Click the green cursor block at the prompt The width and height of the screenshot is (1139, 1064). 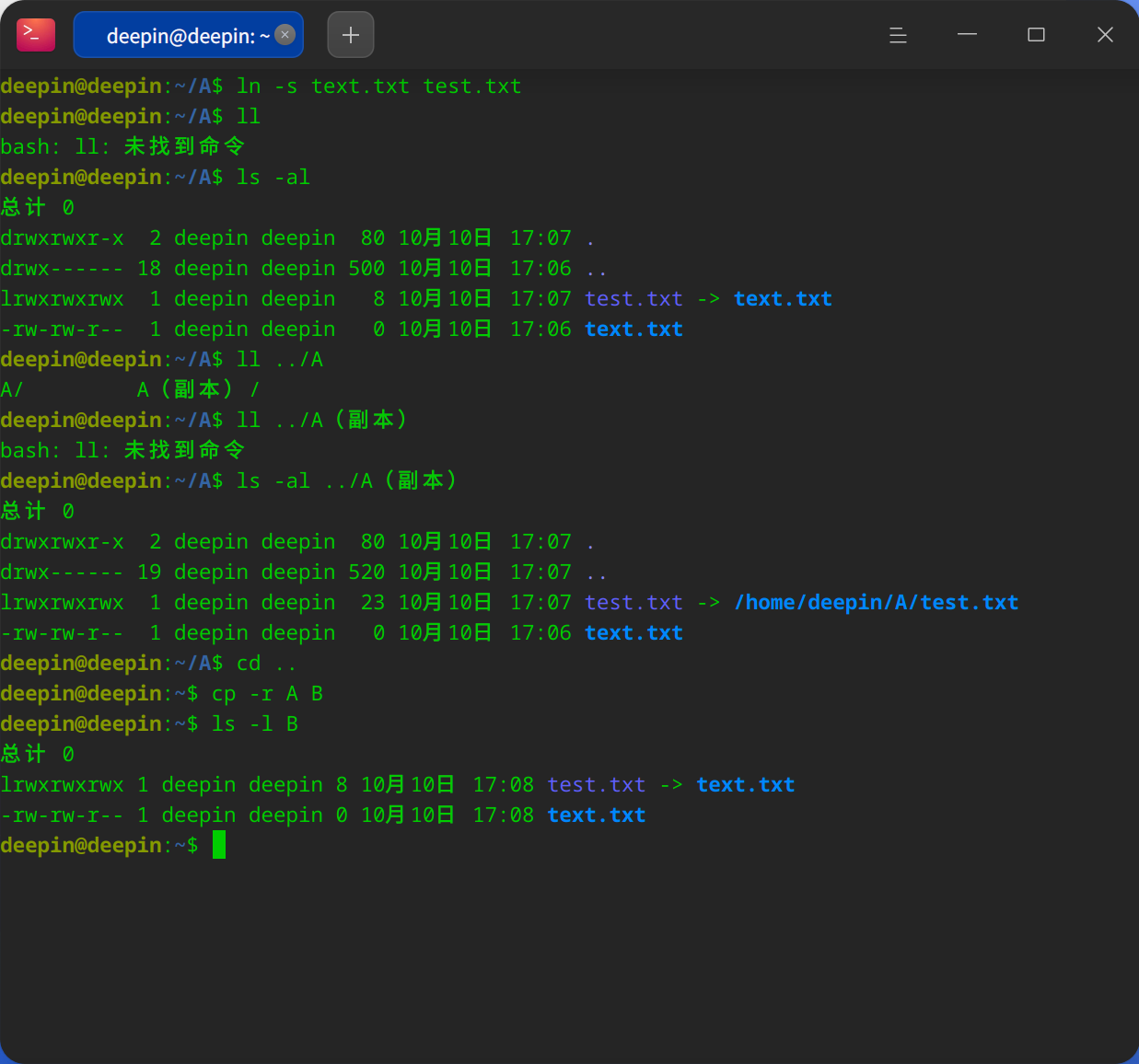coord(219,845)
